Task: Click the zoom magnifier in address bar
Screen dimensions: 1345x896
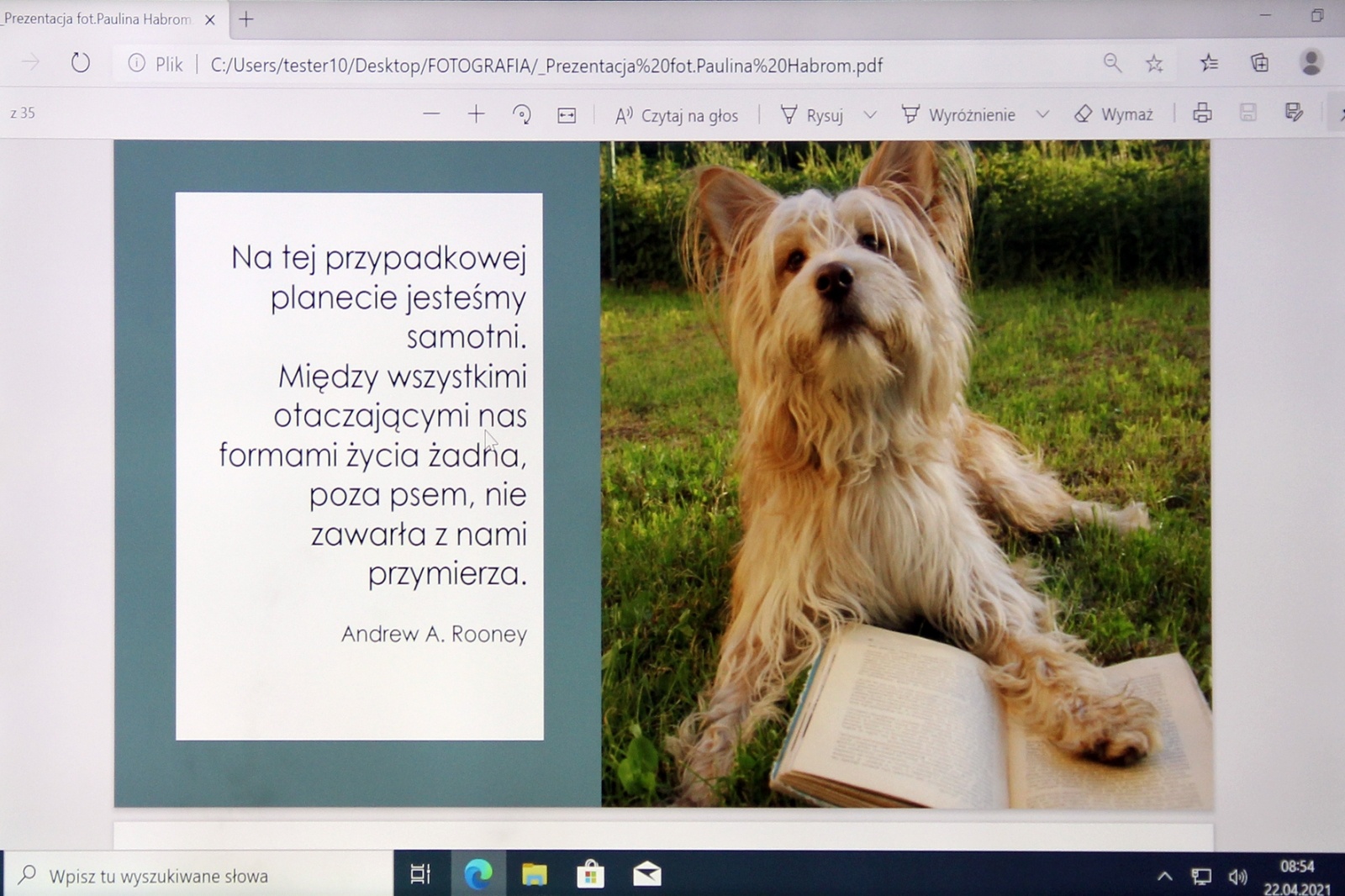Action: coord(1112,63)
